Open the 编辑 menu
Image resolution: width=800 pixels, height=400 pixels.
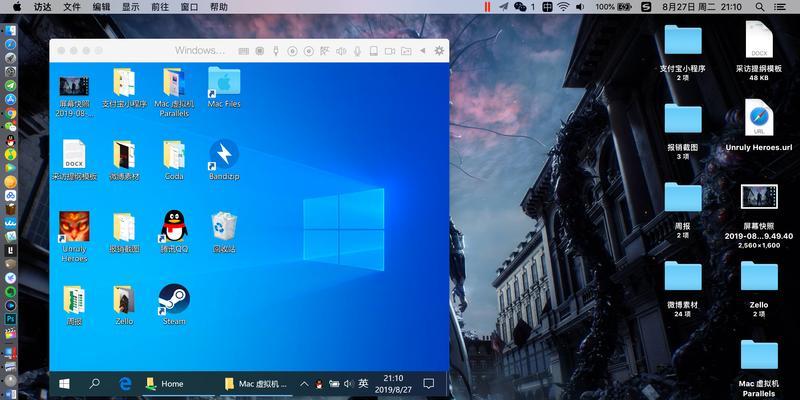pyautogui.click(x=101, y=7)
